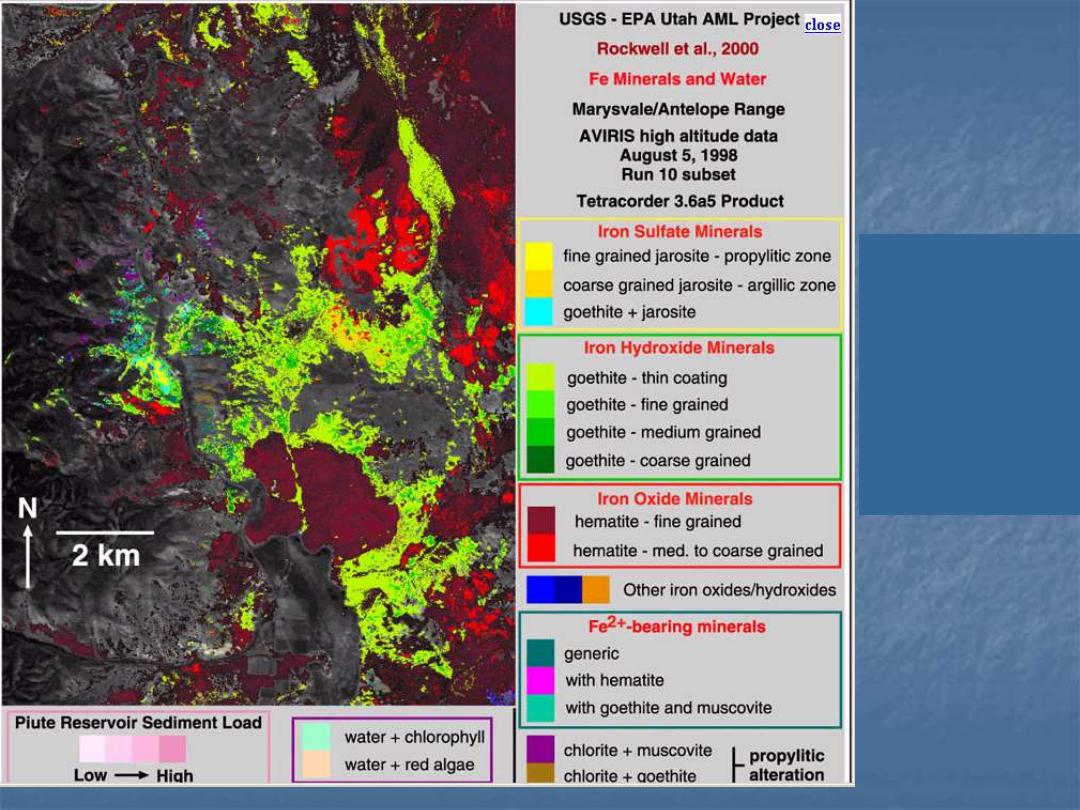Viewport: 1080px width, 810px height.
Task: Click the chlorite + muscovite purple swatch
Action: tap(541, 749)
